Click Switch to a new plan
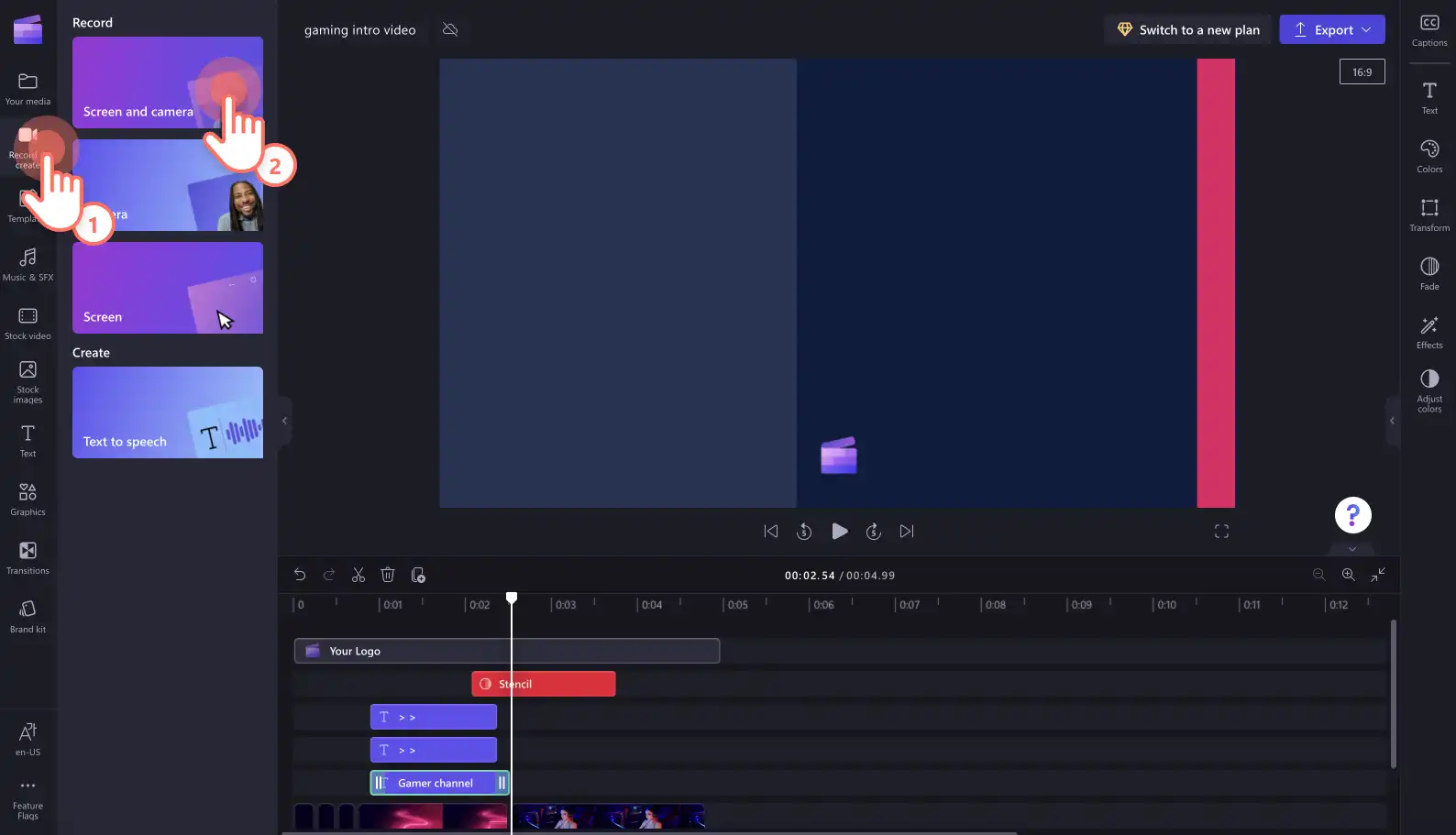 pos(1188,29)
